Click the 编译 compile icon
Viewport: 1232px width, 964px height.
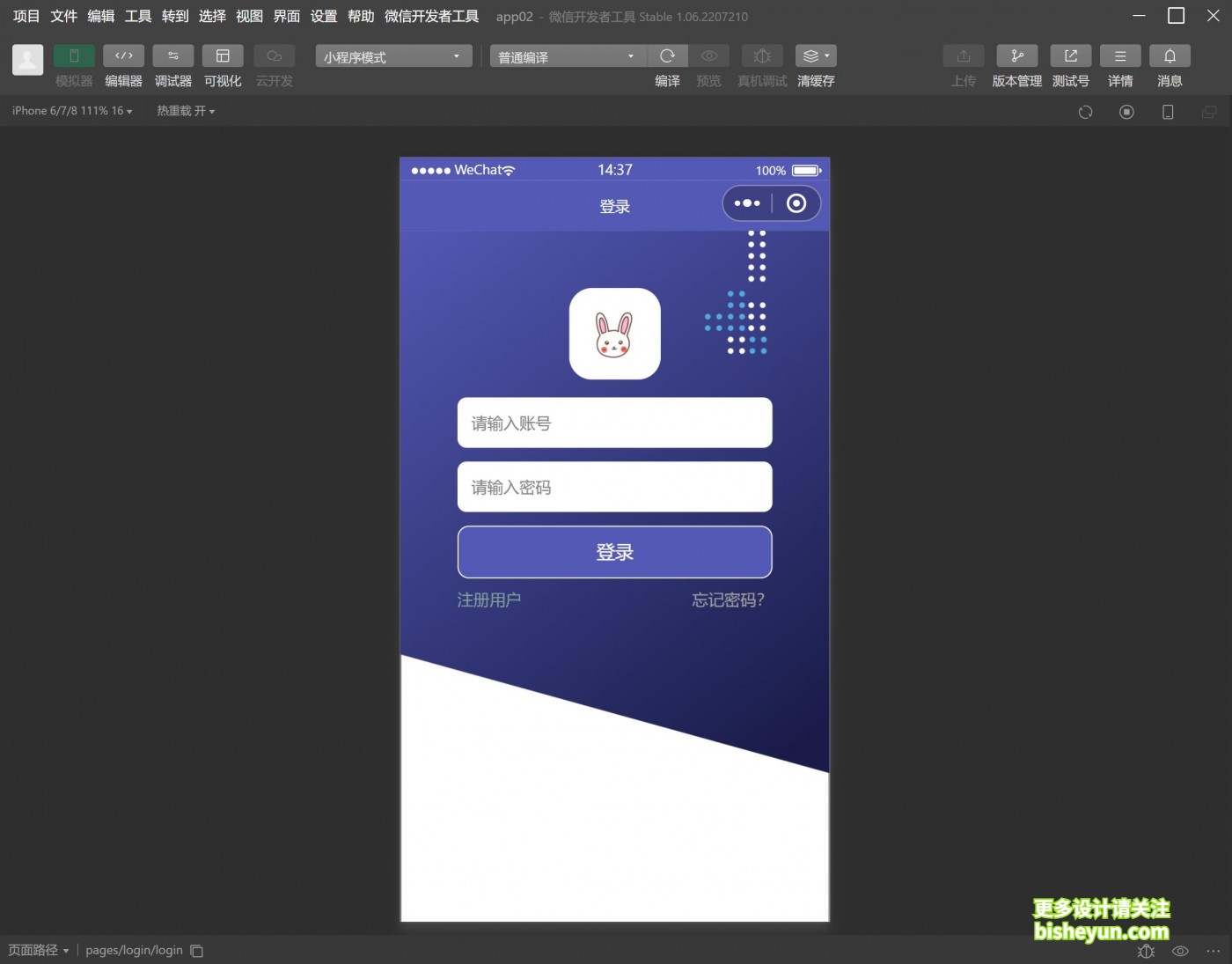coord(667,55)
